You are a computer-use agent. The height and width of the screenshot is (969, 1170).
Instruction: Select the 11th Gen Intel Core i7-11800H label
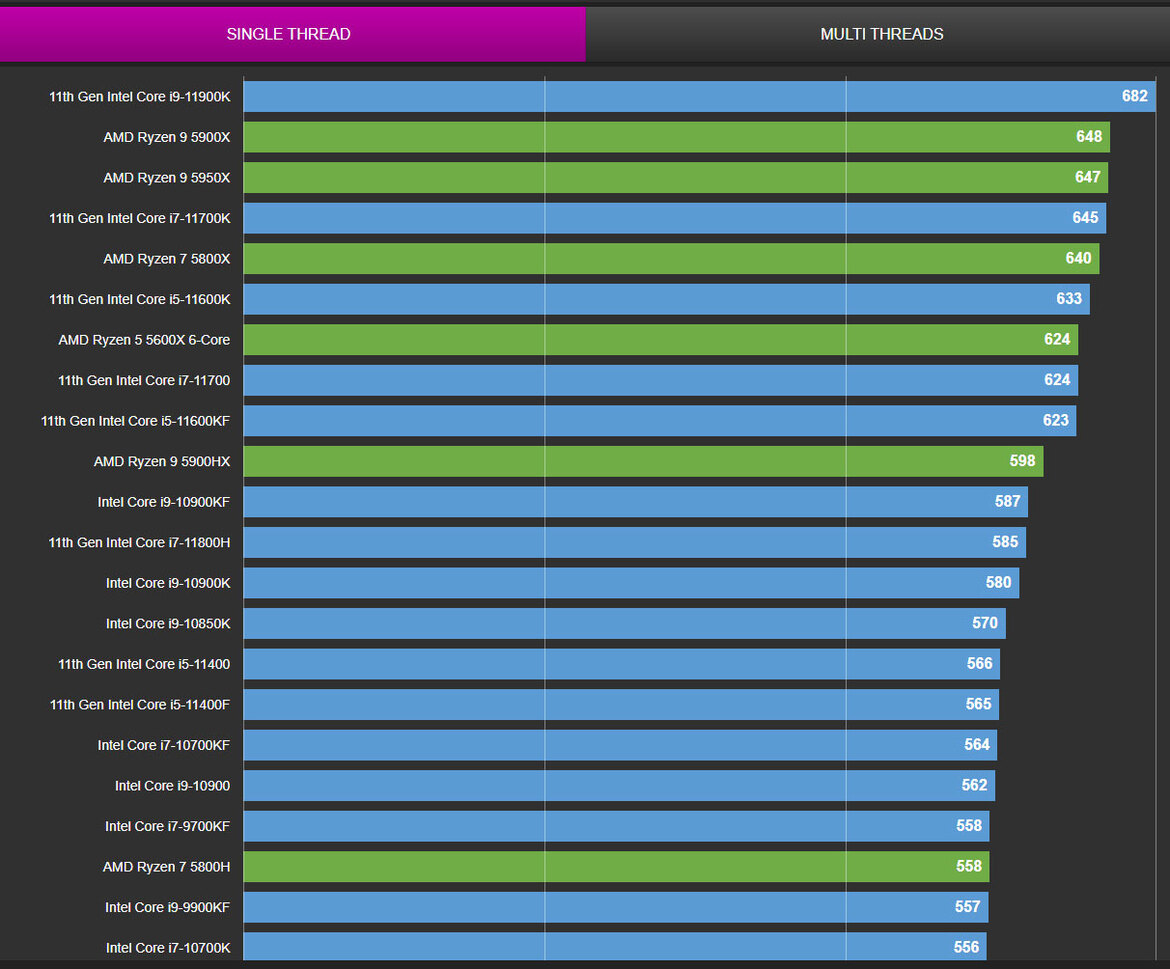click(140, 542)
